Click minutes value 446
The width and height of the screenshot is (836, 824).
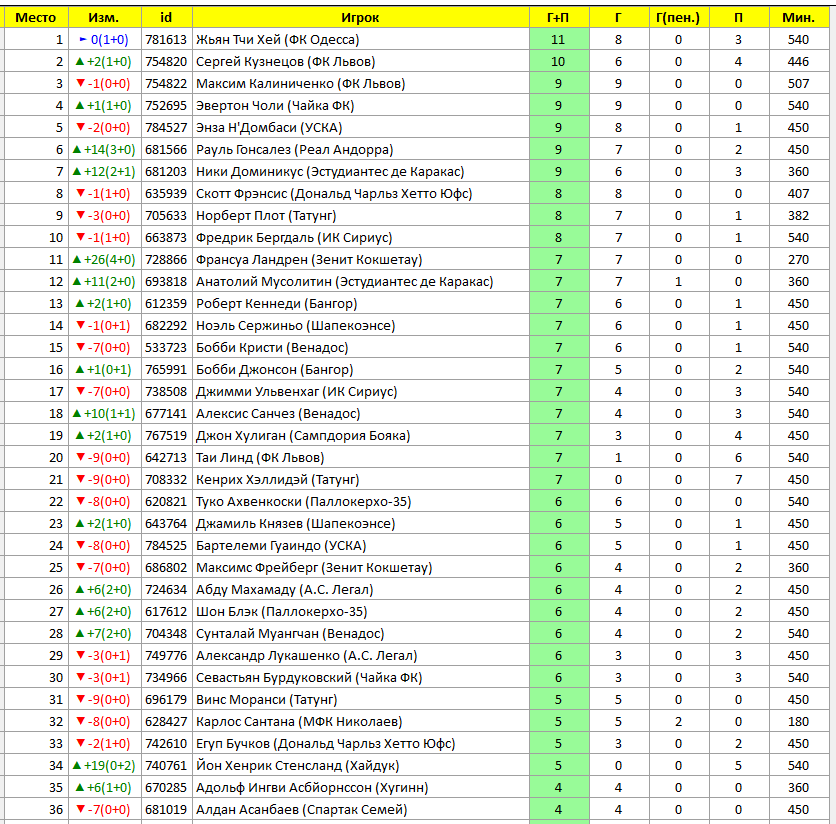[798, 61]
